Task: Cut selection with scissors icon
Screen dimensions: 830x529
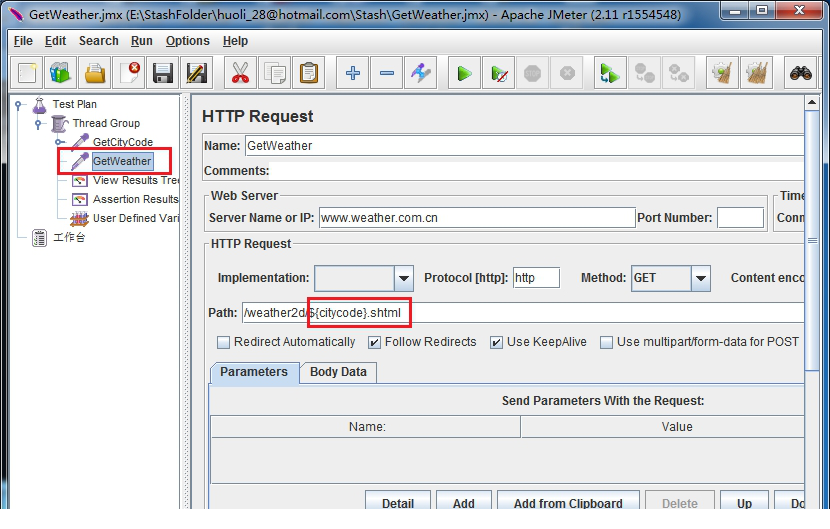Action: [x=240, y=73]
